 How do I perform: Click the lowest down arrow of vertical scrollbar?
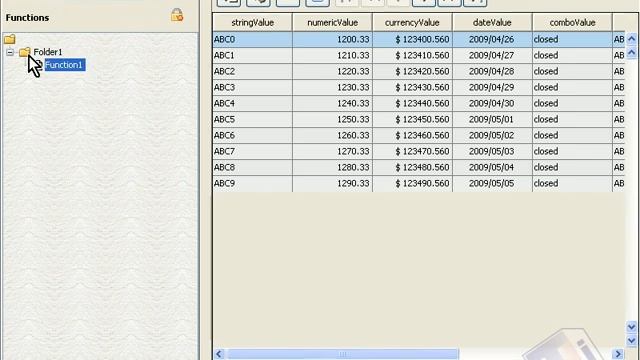tap(631, 340)
